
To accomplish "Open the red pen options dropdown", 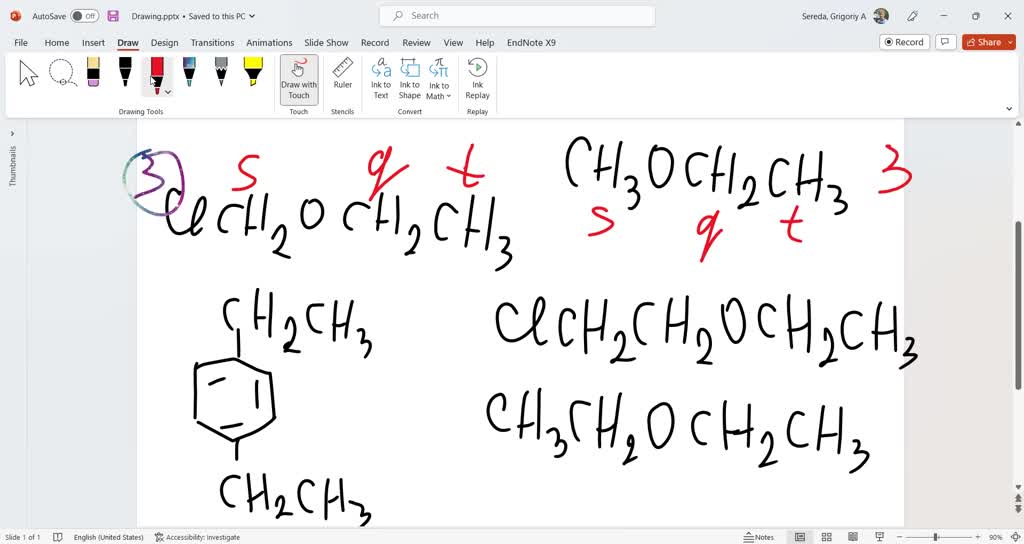I will (168, 92).
